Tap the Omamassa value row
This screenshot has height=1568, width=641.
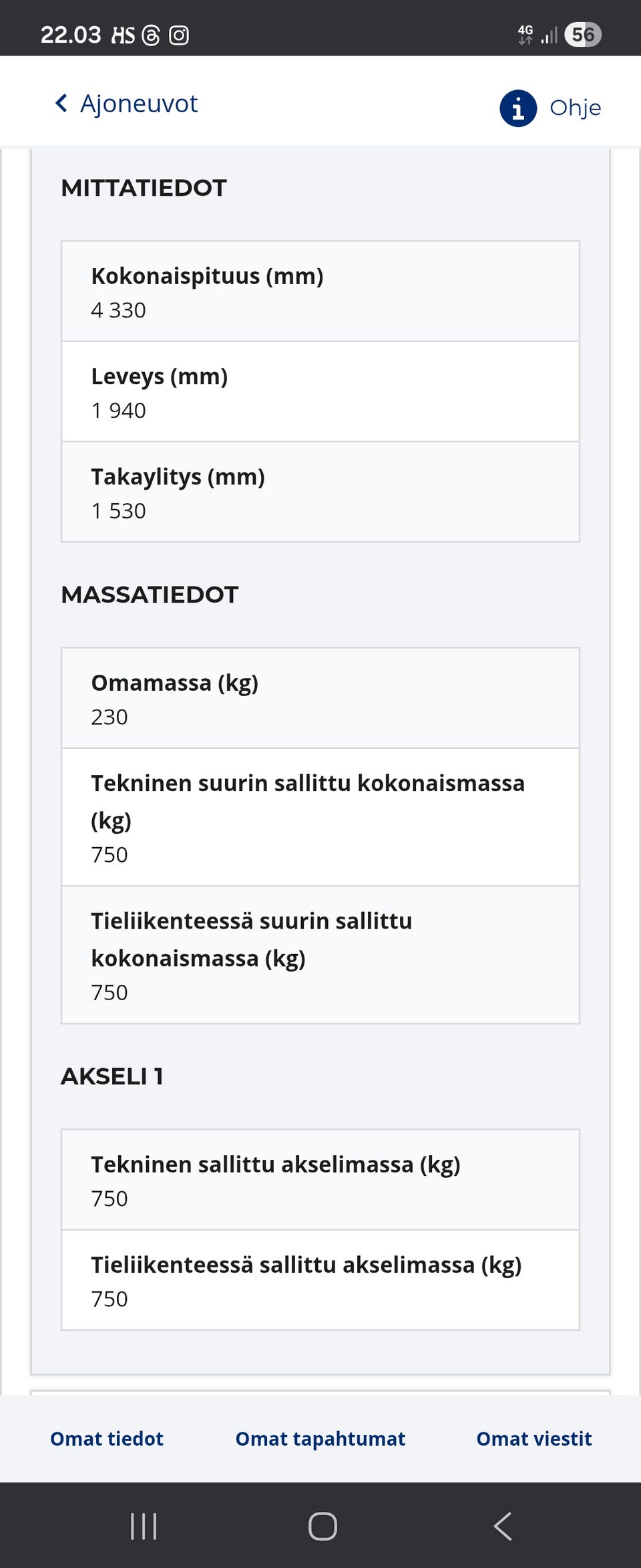coord(319,697)
